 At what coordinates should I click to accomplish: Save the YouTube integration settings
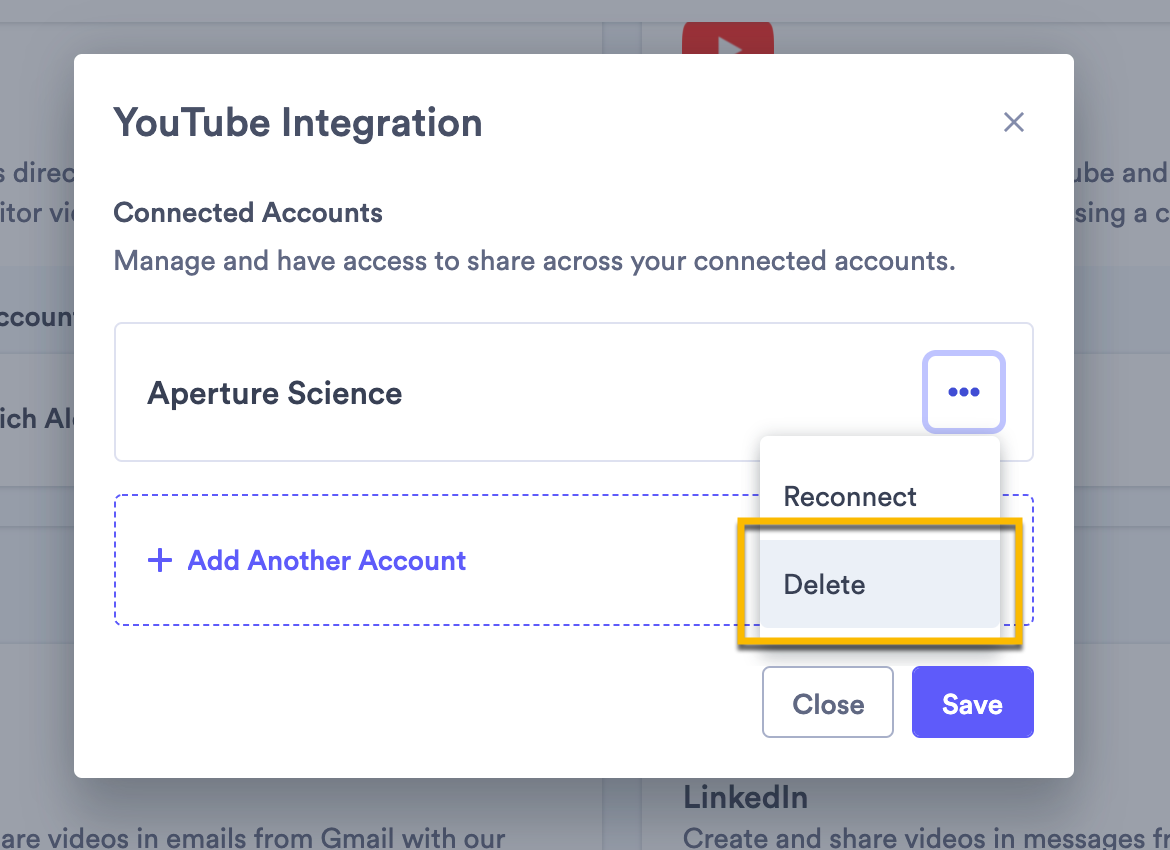tap(972, 702)
